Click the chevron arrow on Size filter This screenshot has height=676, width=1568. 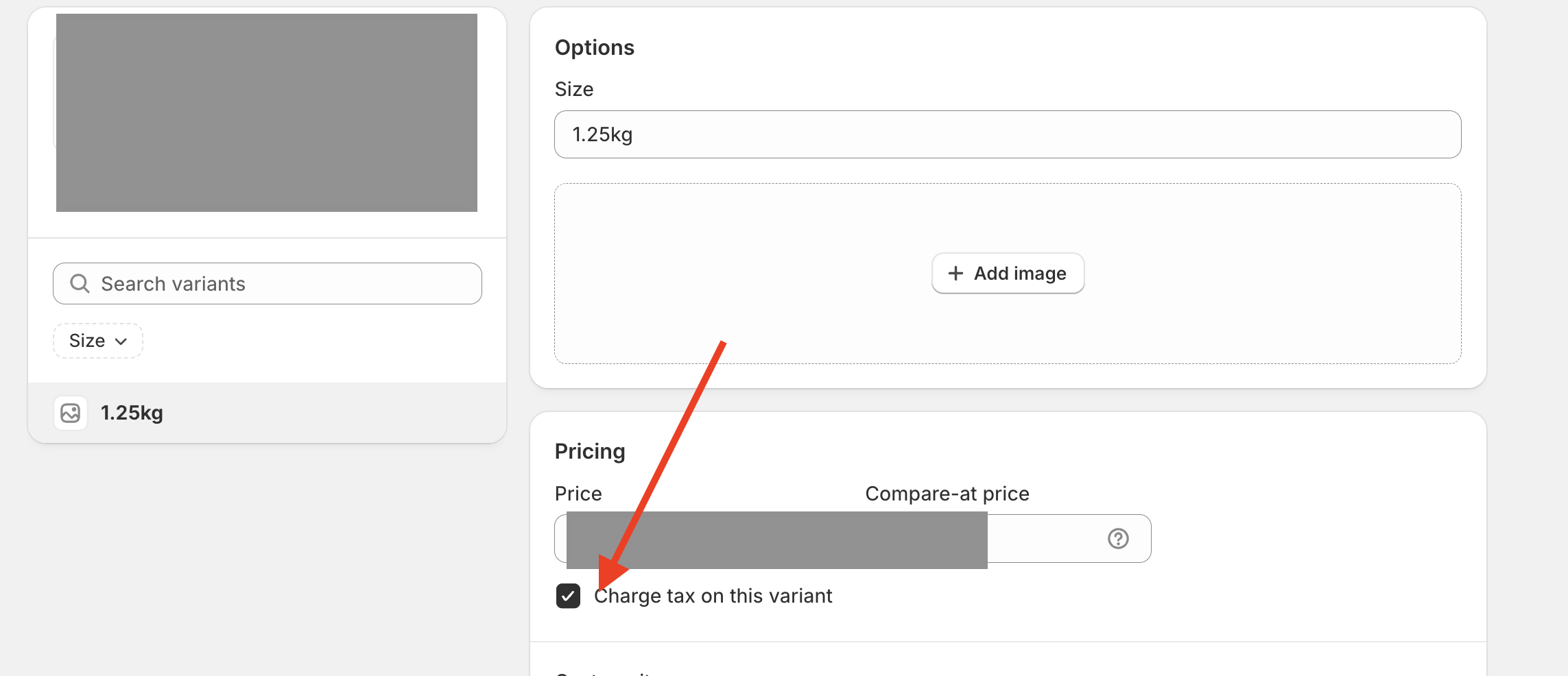pyautogui.click(x=121, y=341)
